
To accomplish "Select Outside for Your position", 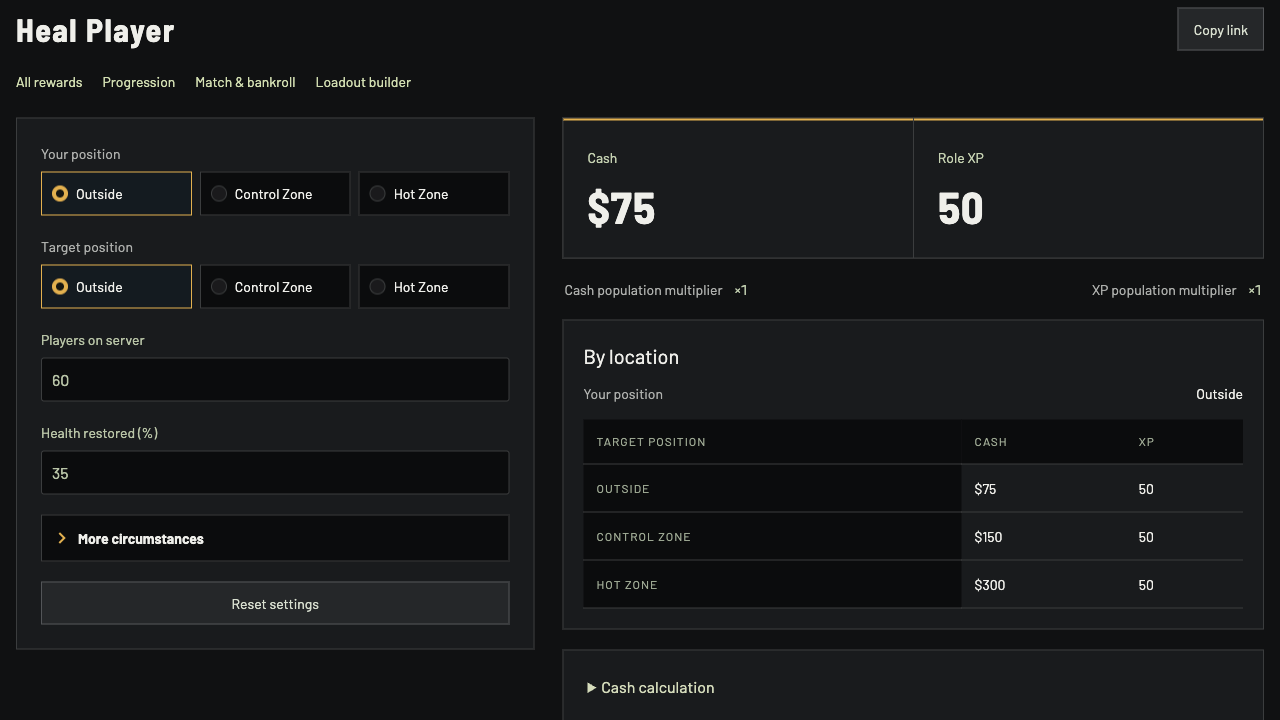I will (116, 194).
